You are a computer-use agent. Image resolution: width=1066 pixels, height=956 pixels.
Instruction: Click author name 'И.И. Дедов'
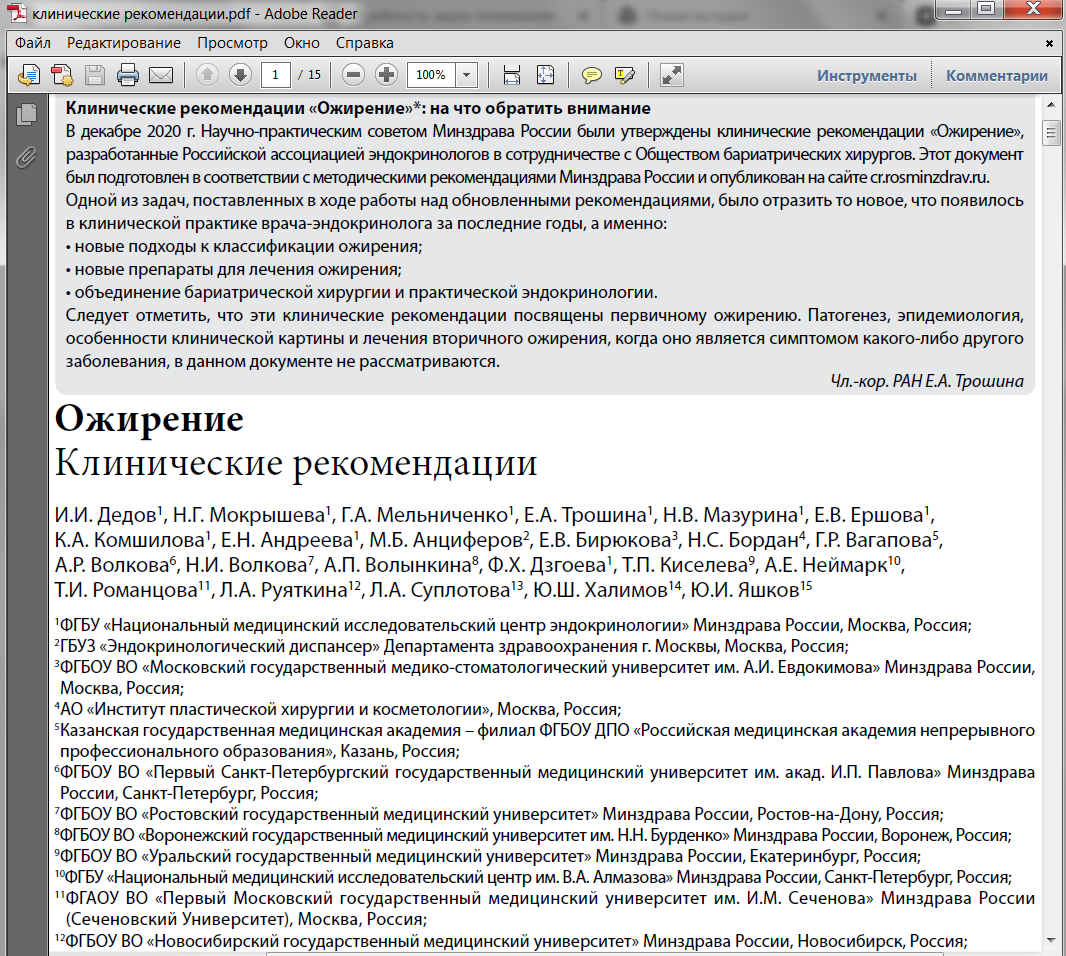tap(106, 515)
